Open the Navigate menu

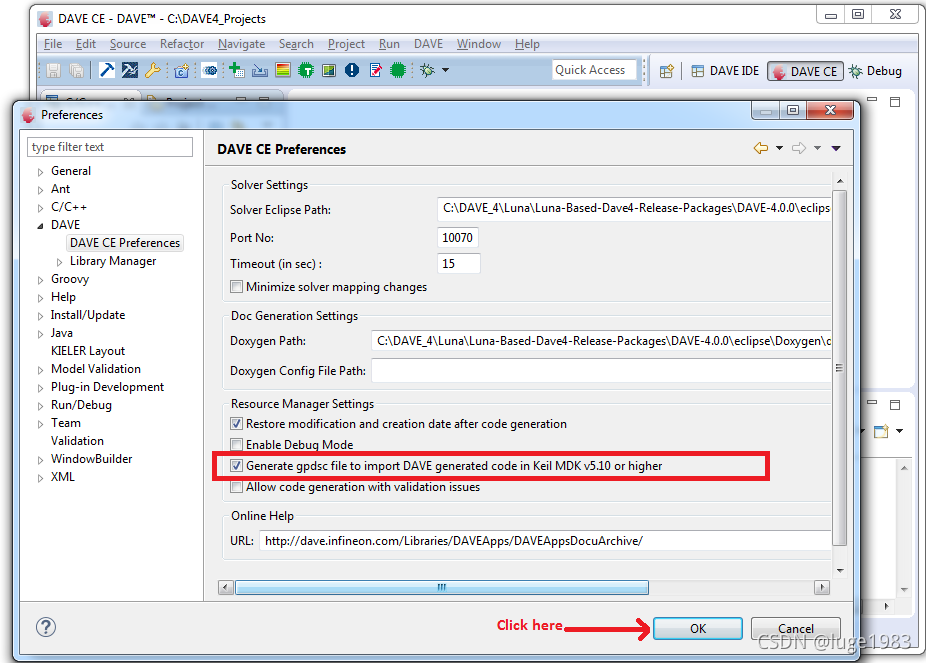pyautogui.click(x=242, y=44)
